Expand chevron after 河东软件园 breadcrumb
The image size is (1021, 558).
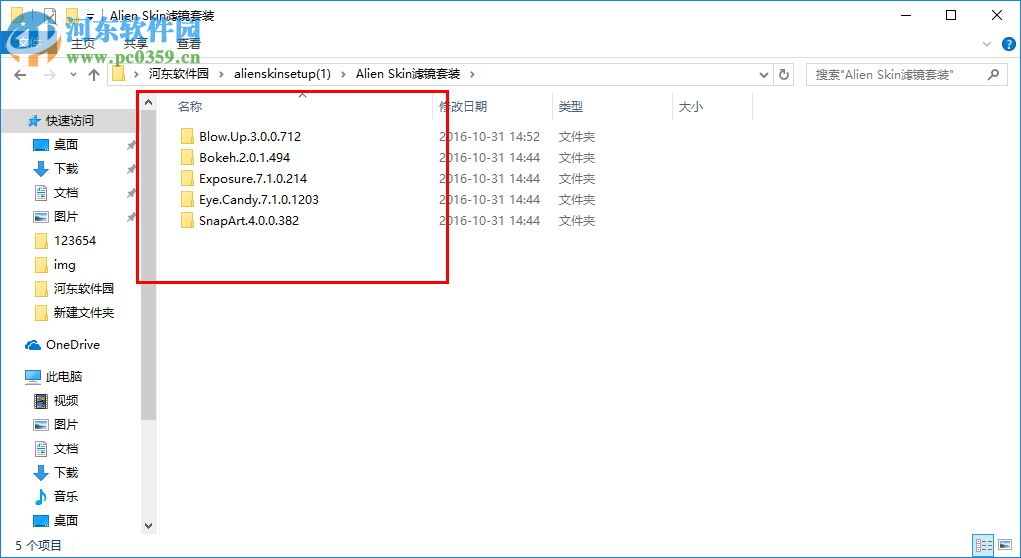point(221,74)
